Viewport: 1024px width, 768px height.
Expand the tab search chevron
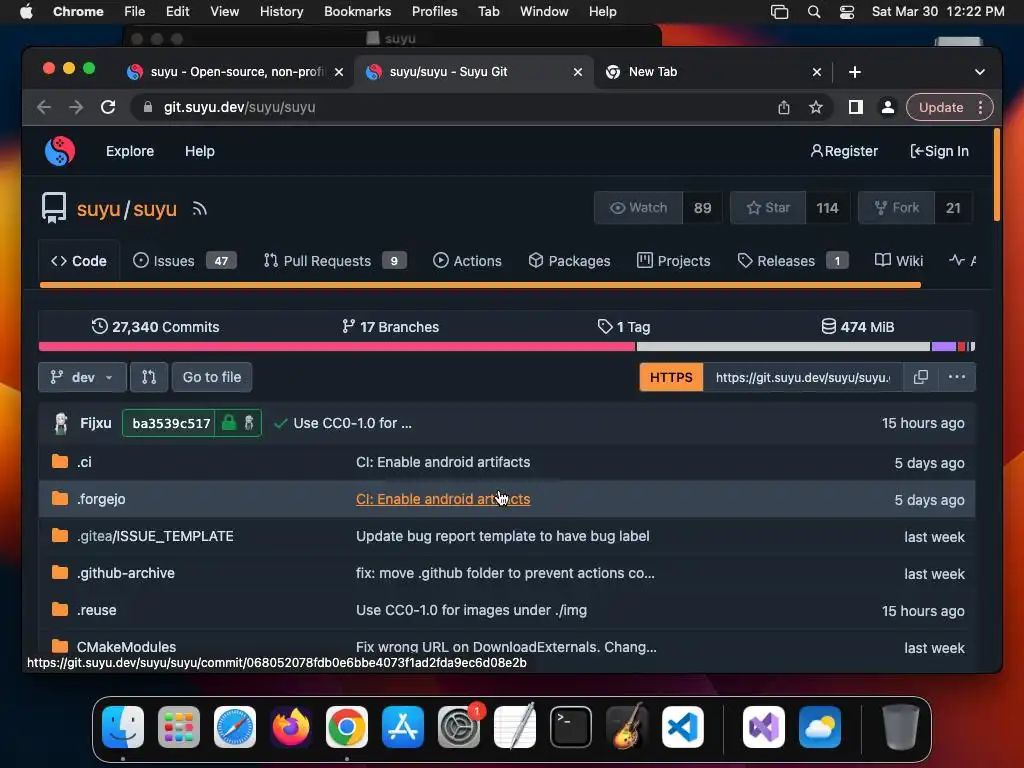pos(980,72)
